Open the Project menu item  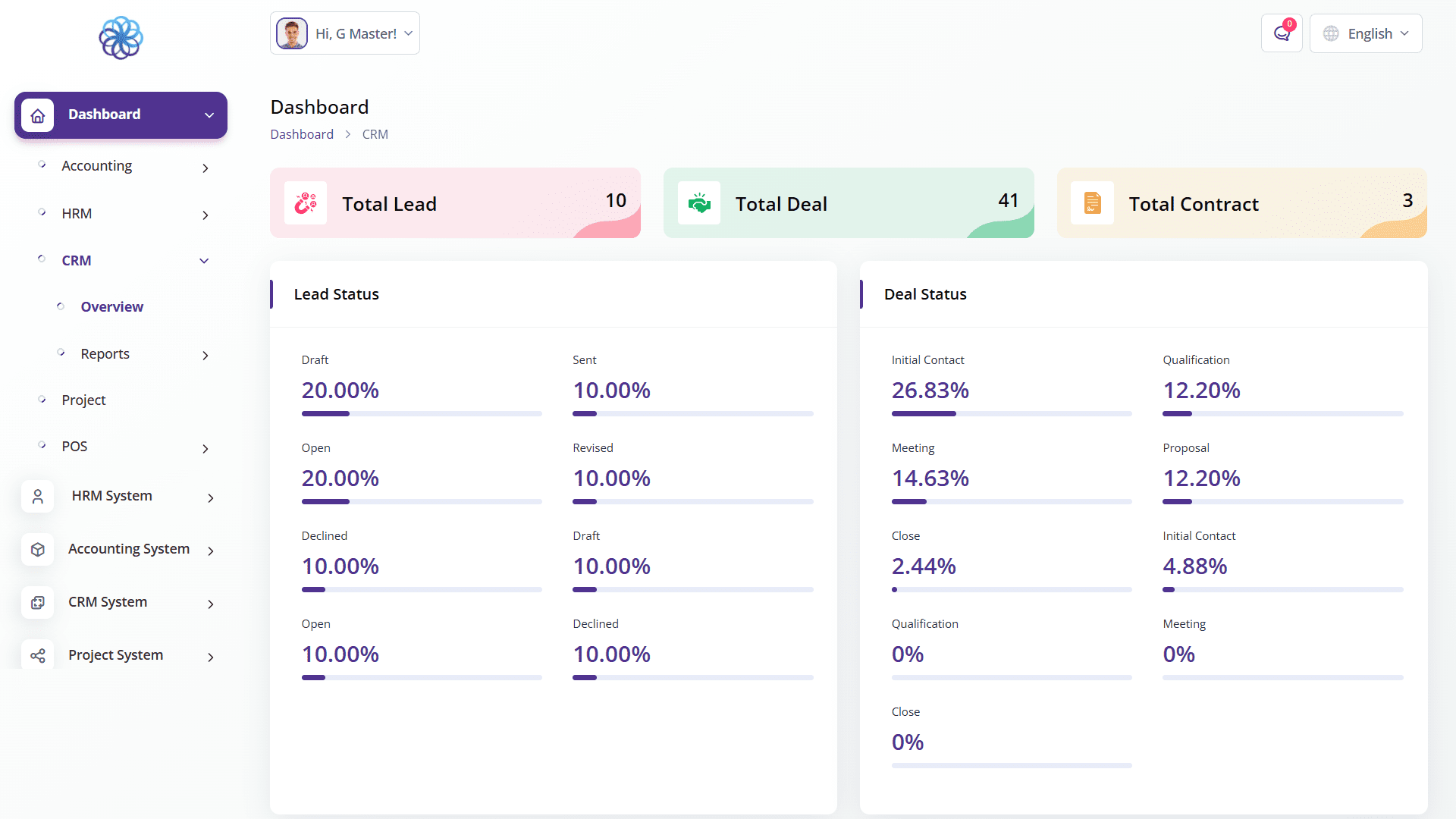pos(83,400)
